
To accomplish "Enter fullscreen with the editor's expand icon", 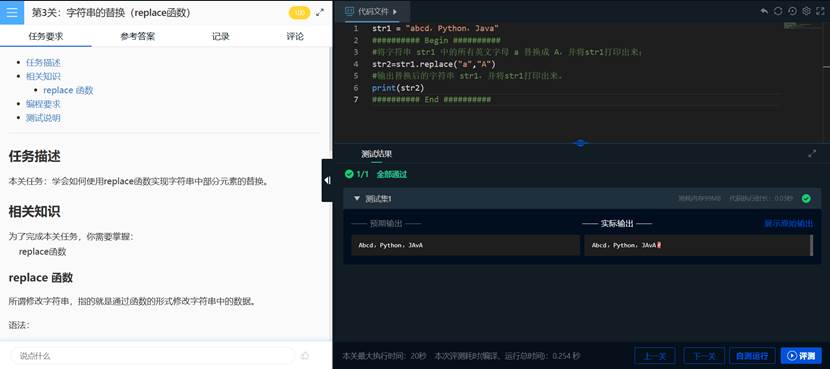I will 820,11.
